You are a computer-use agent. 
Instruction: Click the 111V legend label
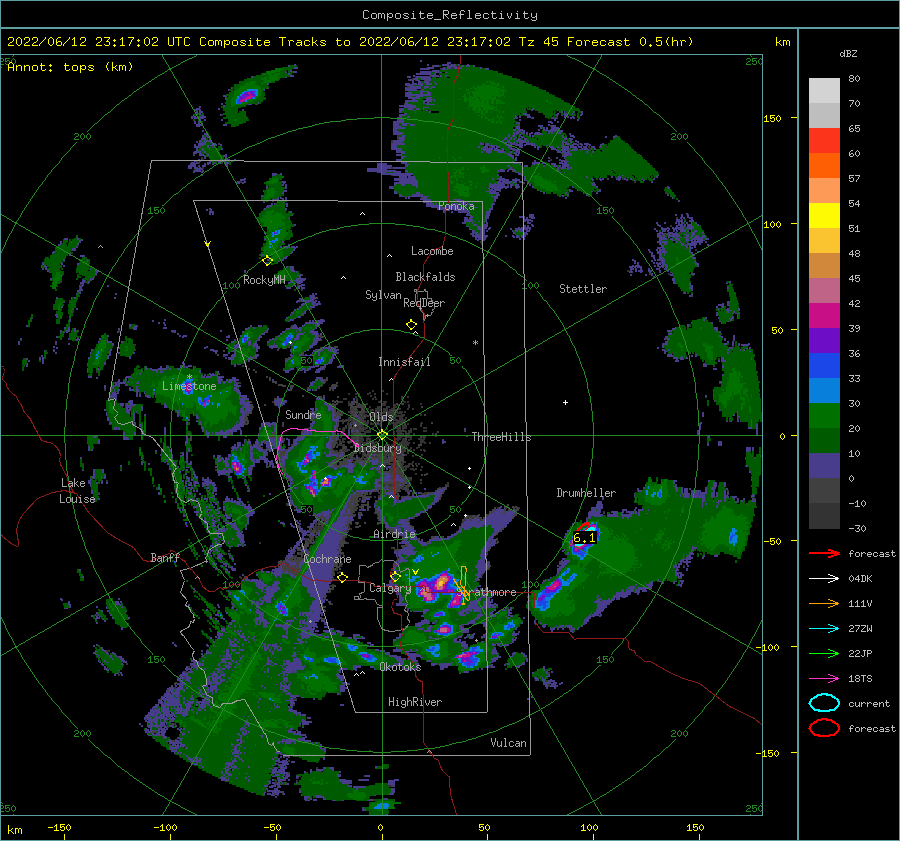click(860, 603)
